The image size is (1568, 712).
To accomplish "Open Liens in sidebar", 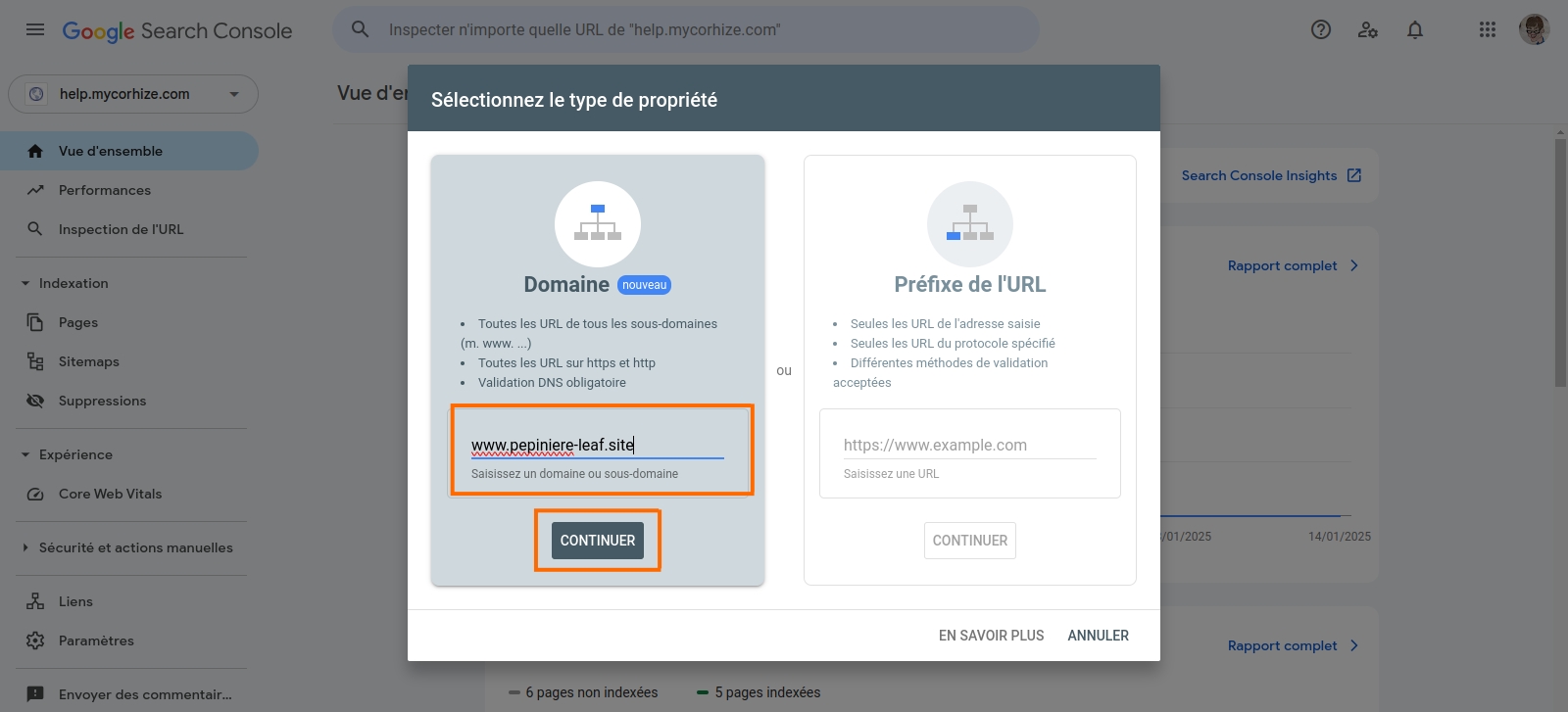I will [129, 601].
